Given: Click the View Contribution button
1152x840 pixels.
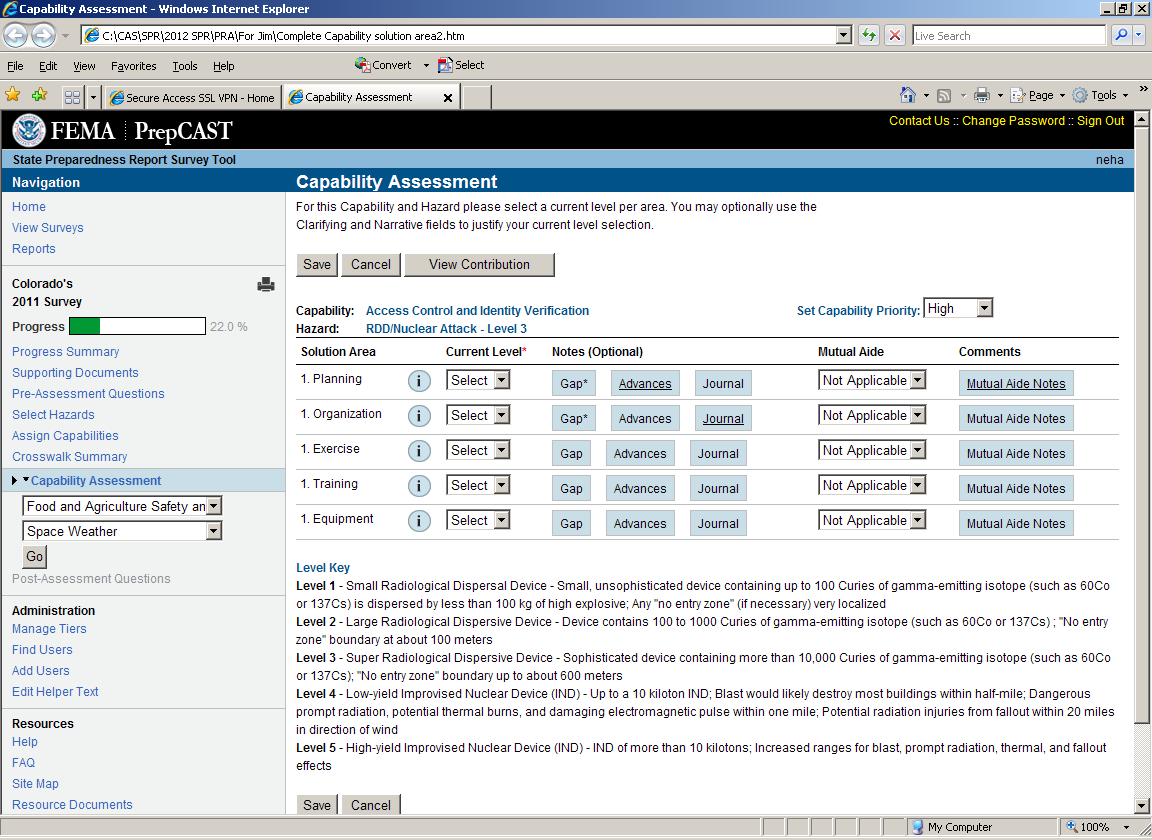Looking at the screenshot, I should click(479, 265).
